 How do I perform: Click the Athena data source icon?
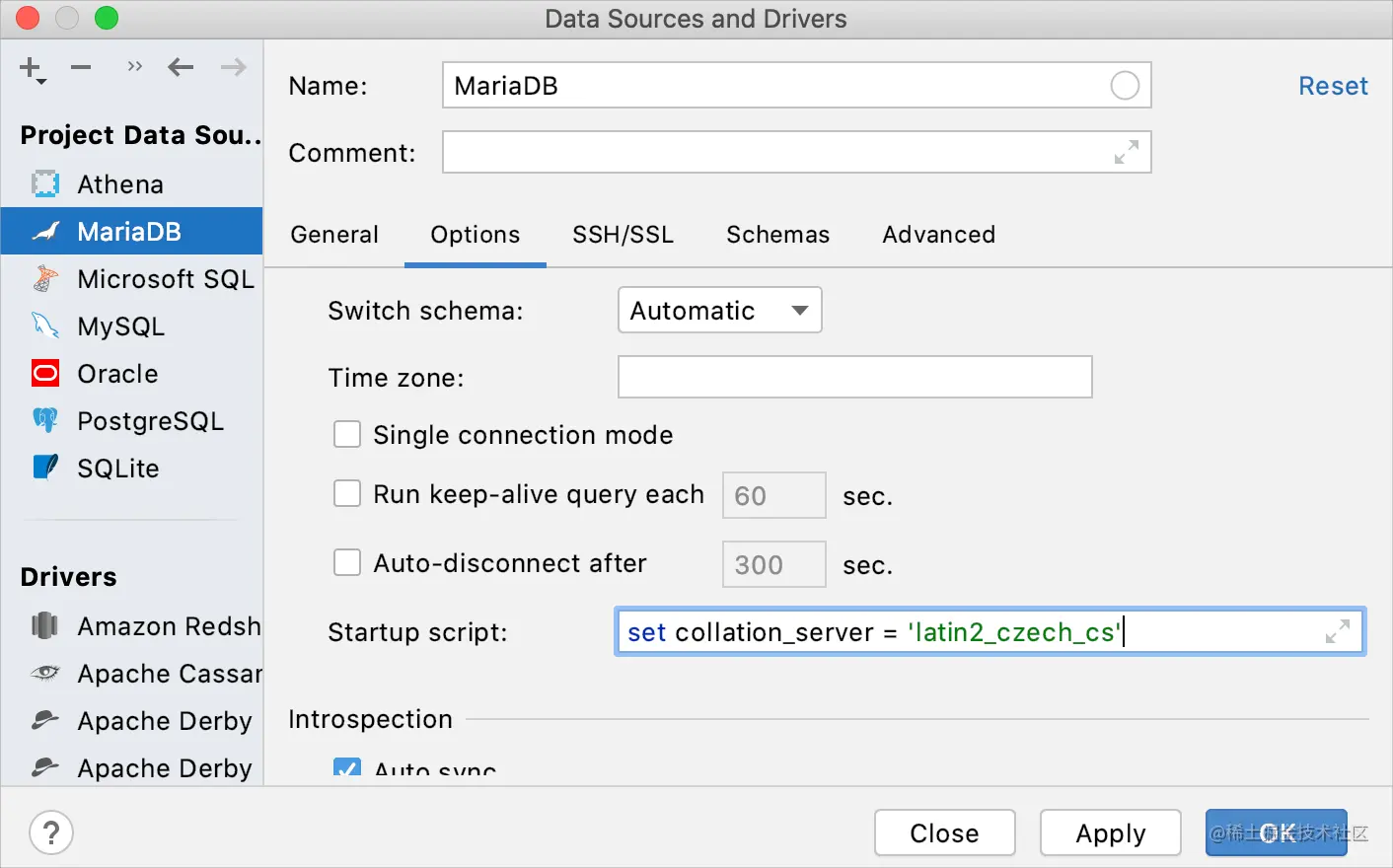pyautogui.click(x=45, y=184)
